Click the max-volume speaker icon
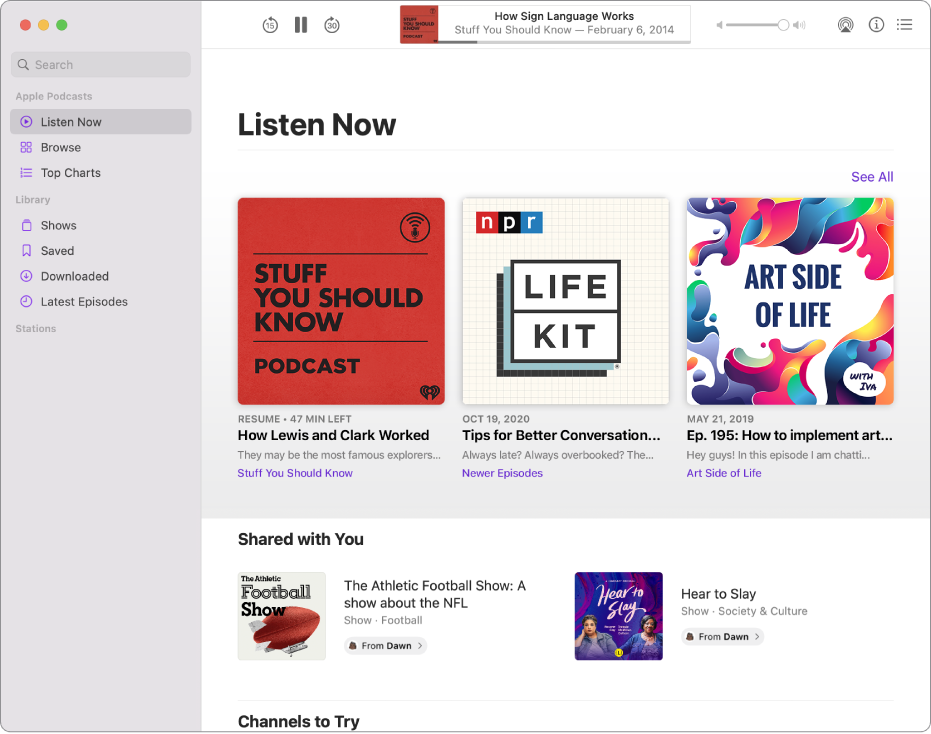This screenshot has width=931, height=734. click(799, 25)
